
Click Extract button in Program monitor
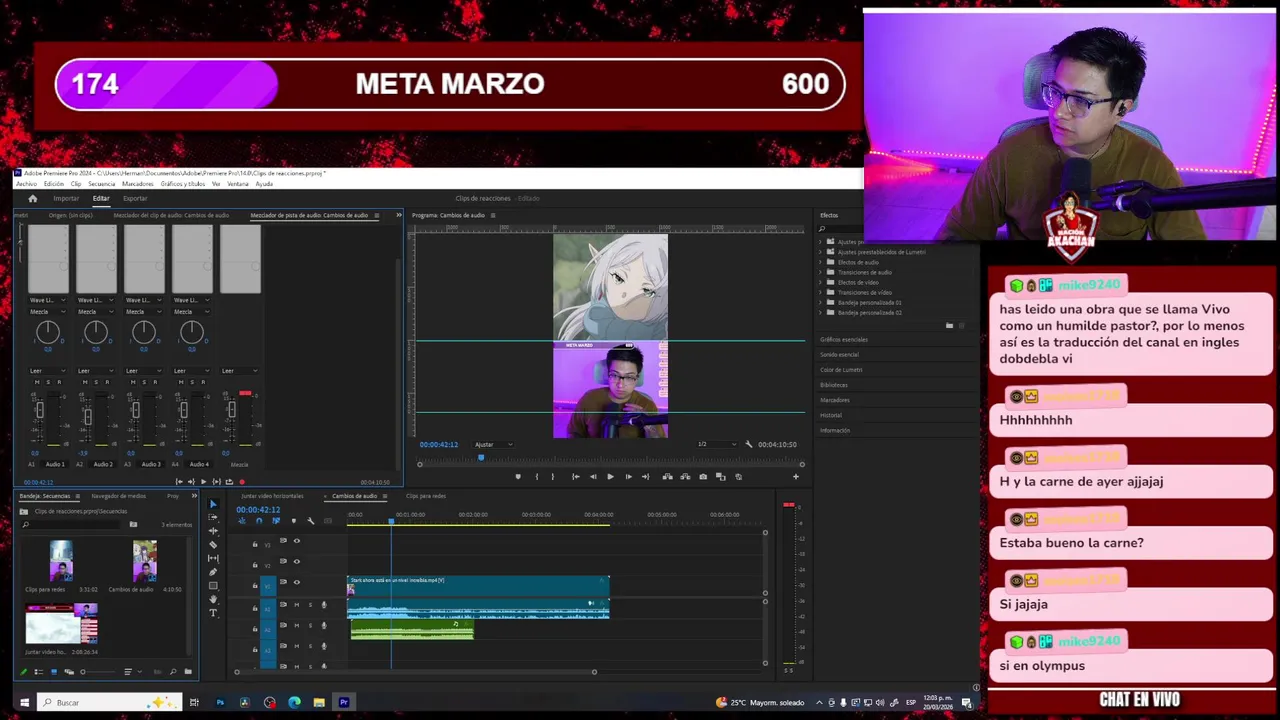(685, 476)
